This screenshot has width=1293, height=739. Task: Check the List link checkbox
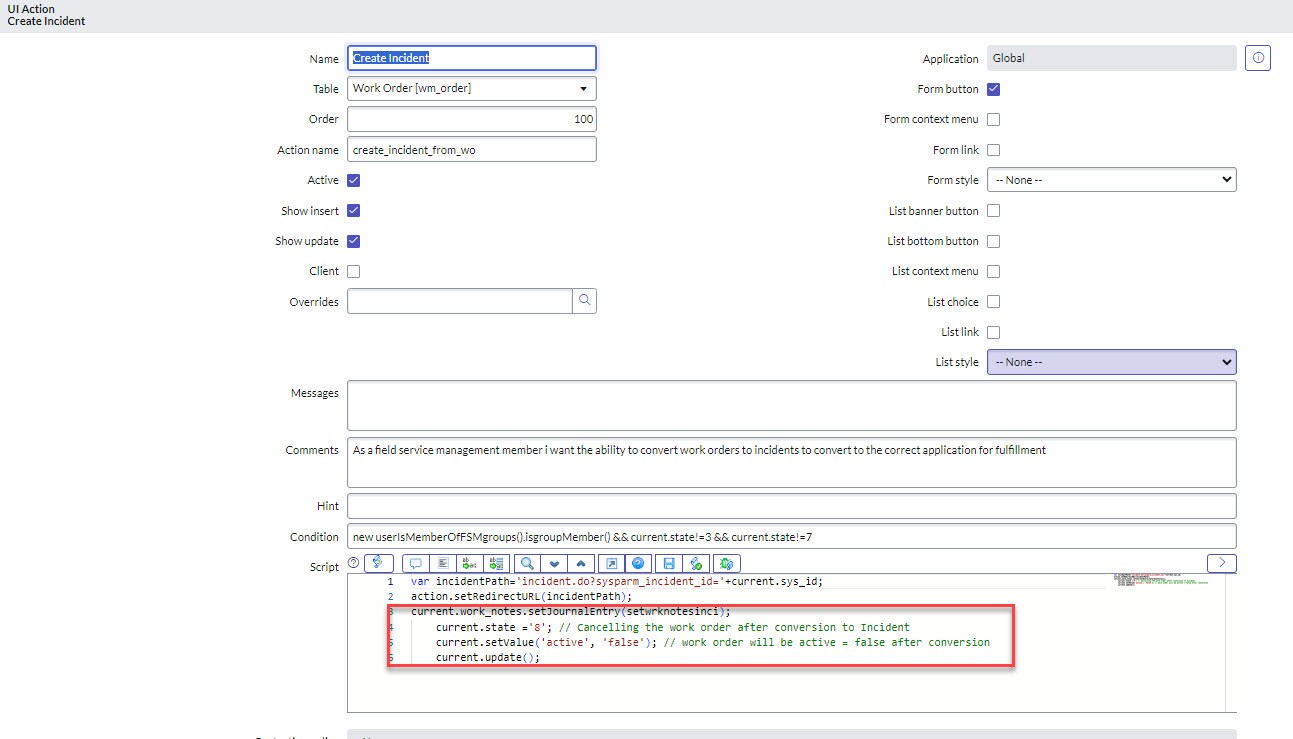[994, 332]
